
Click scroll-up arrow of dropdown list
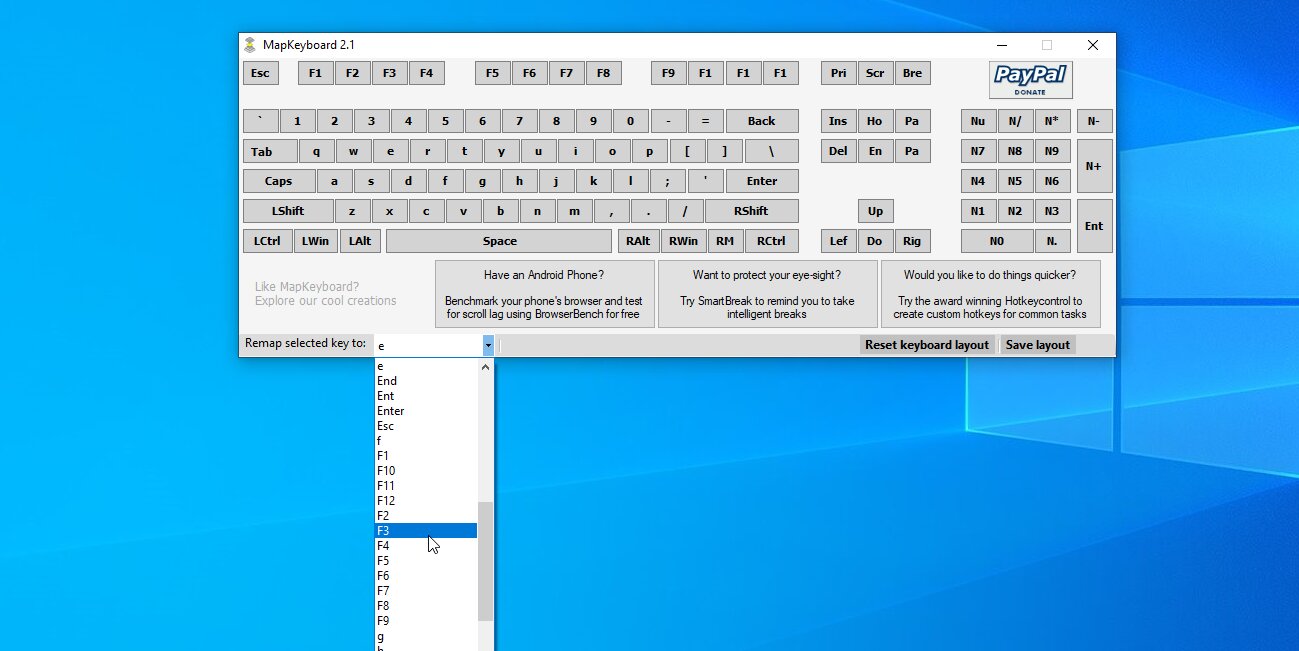pyautogui.click(x=486, y=367)
